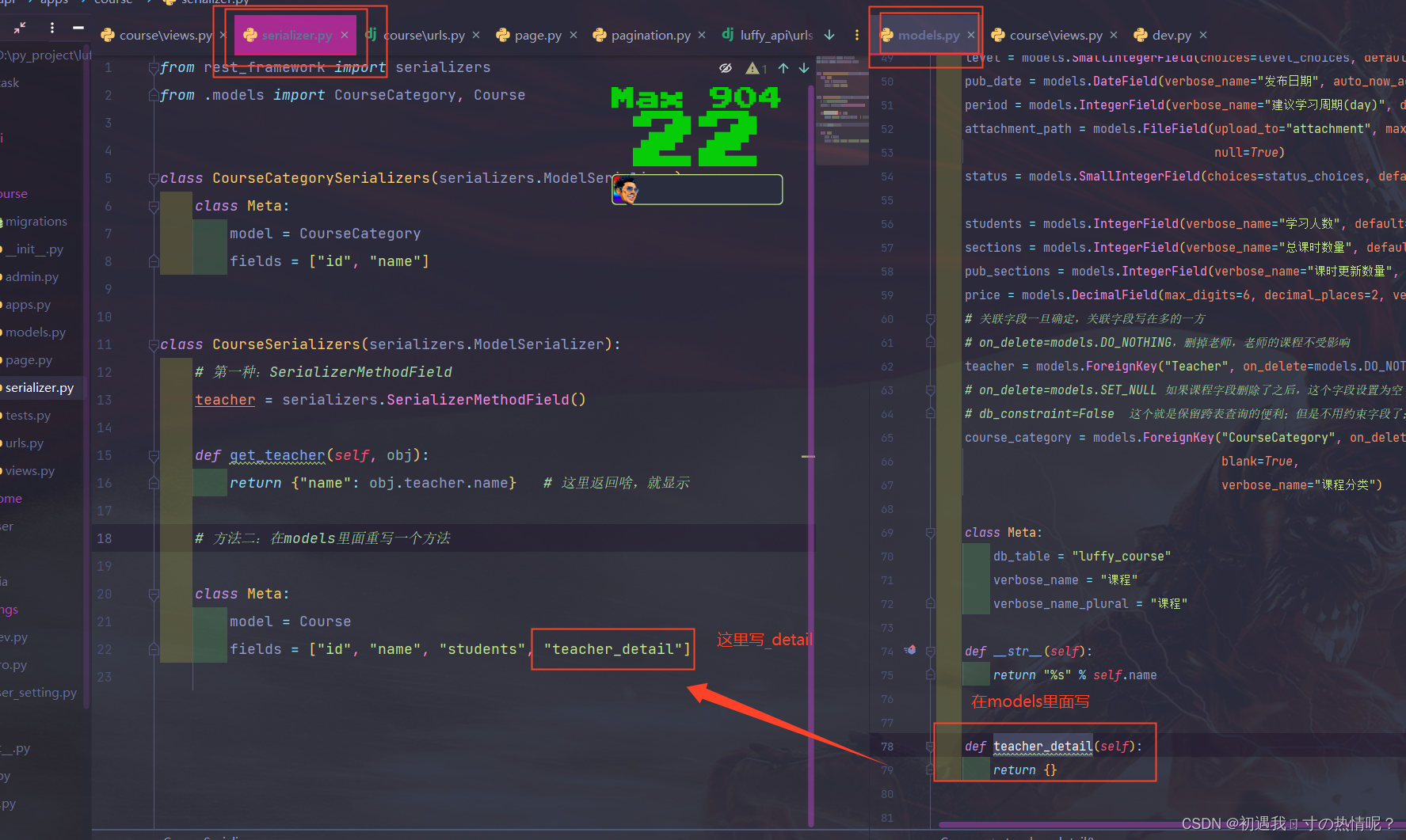Viewport: 1406px width, 840px height.
Task: Click line number 18 in gutter
Action: coord(105,538)
